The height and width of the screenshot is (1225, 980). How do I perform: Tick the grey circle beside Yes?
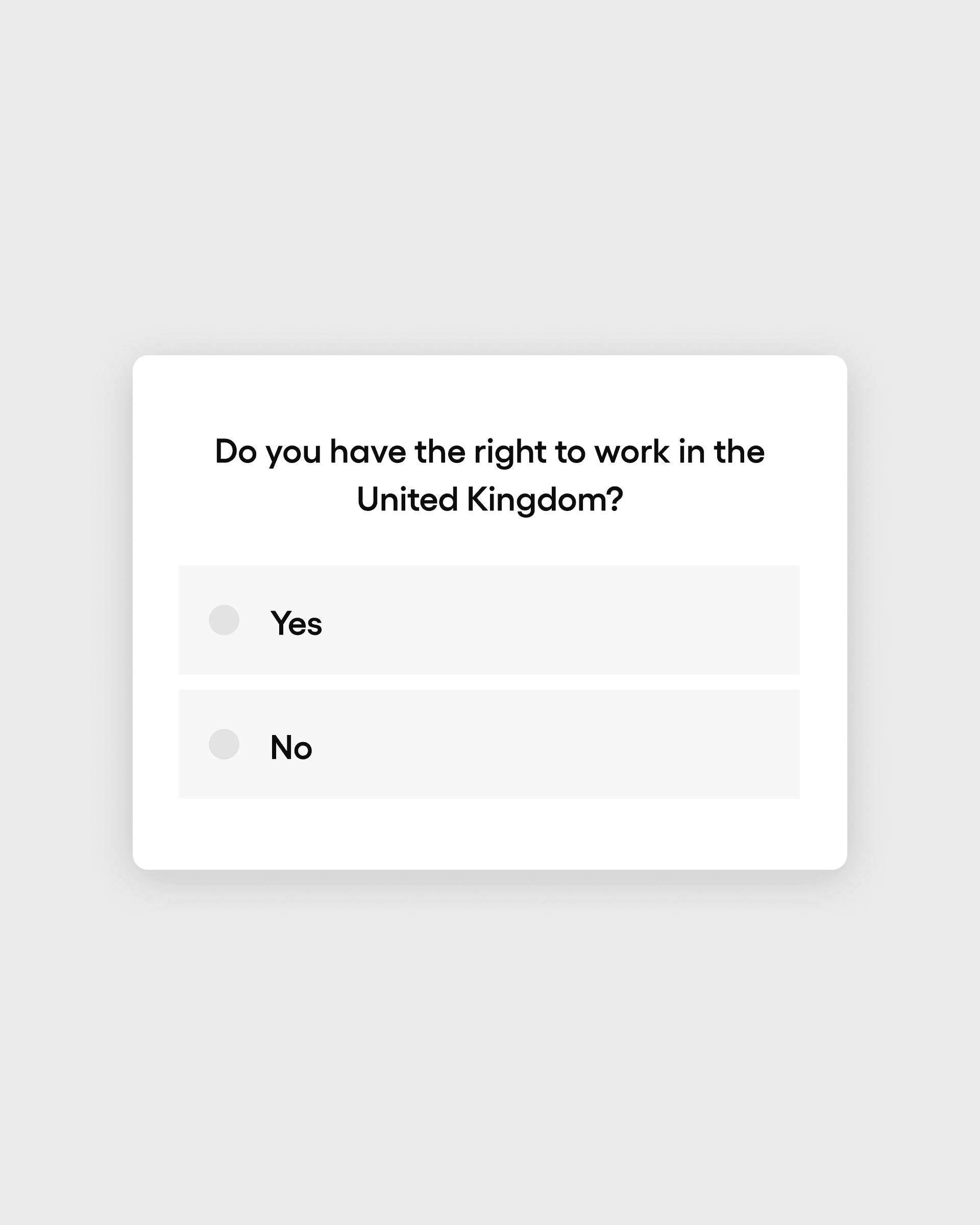(x=224, y=620)
